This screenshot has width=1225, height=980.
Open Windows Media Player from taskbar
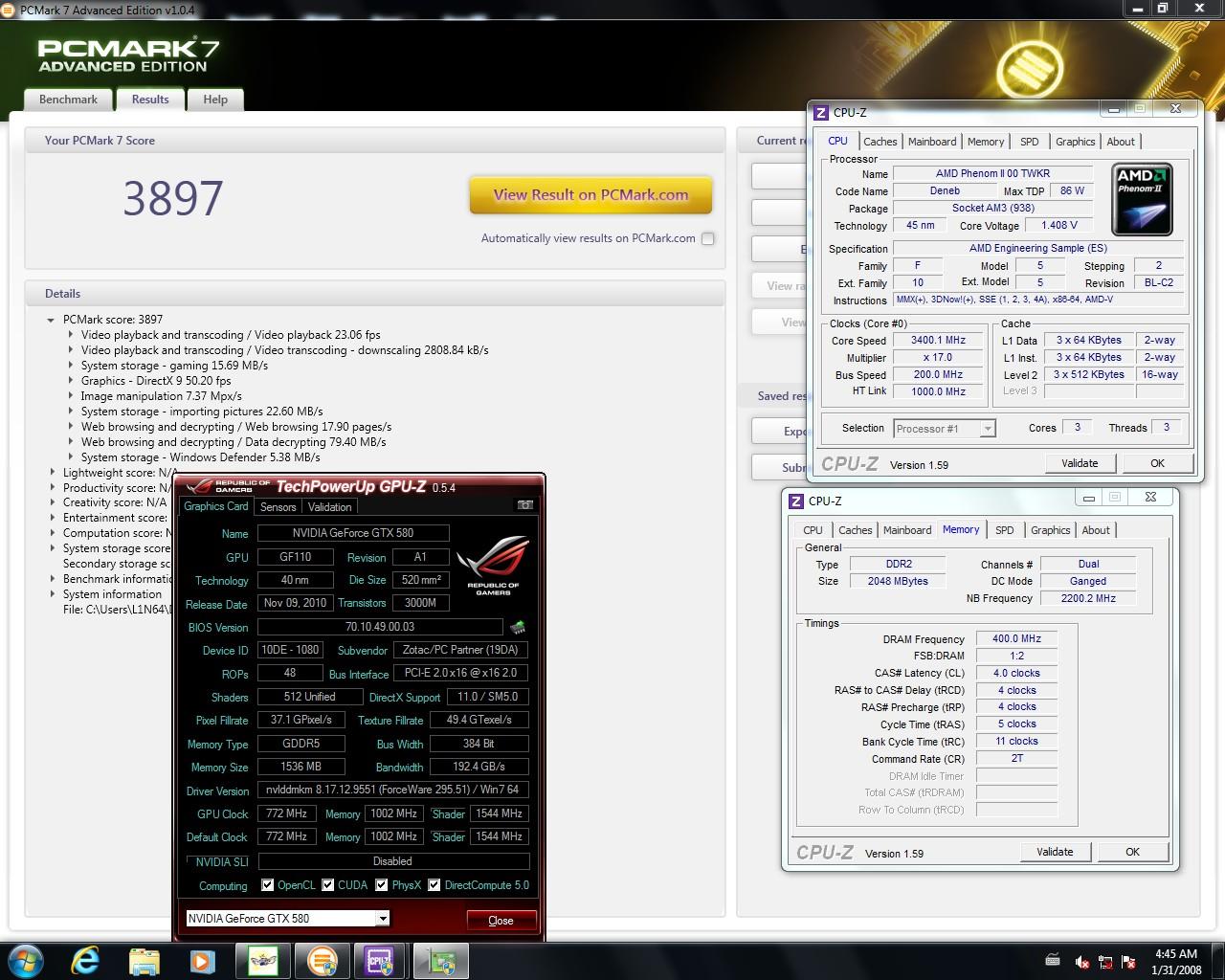tap(202, 960)
